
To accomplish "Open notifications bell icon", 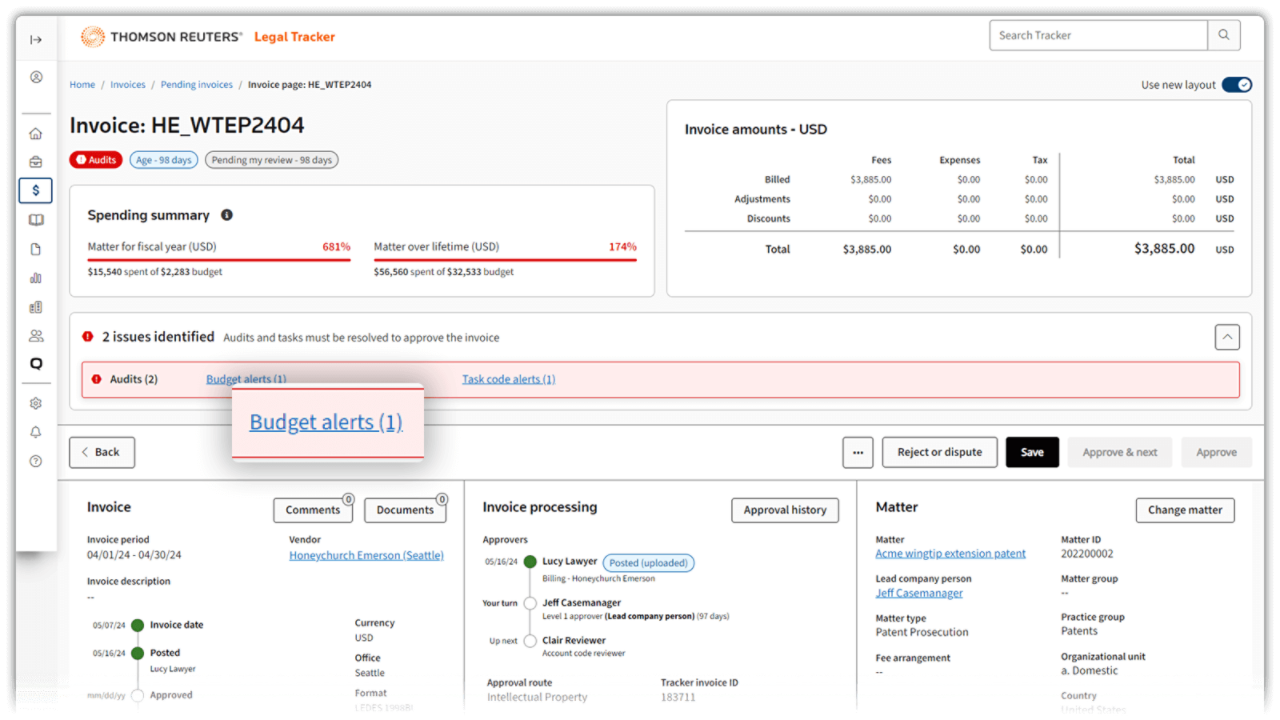I will [36, 432].
